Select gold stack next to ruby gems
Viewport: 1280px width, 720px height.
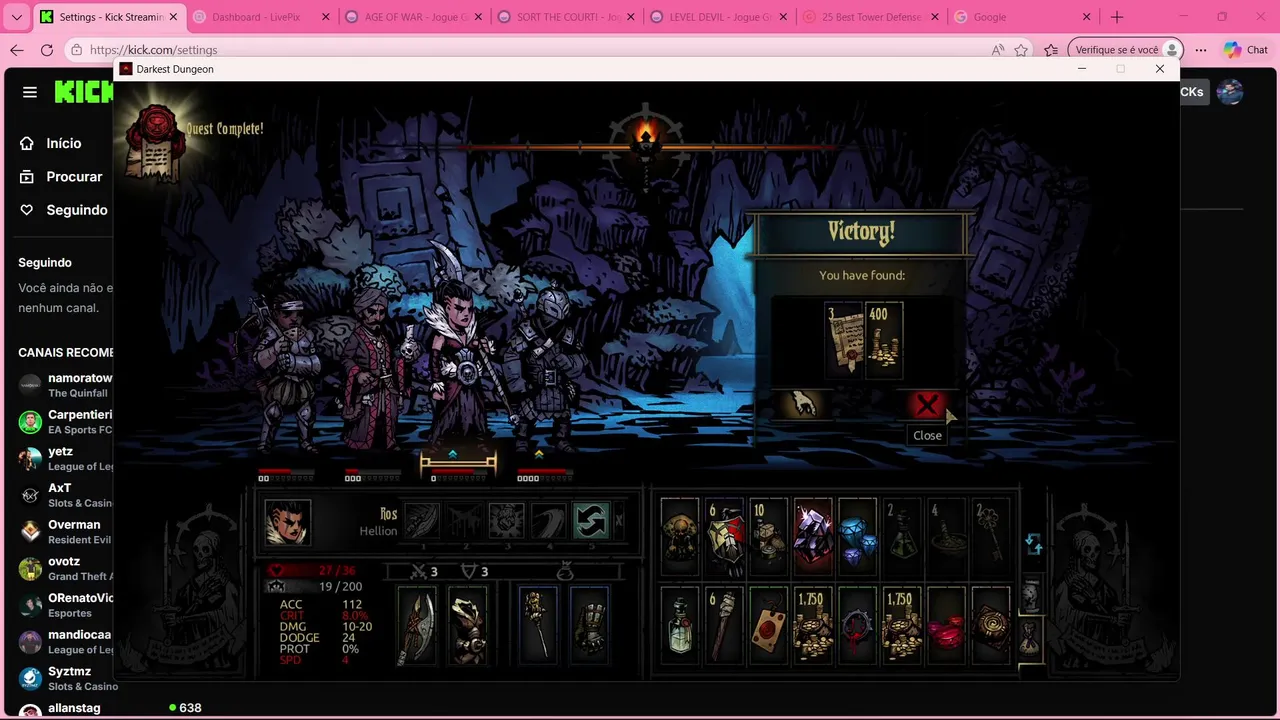click(902, 627)
